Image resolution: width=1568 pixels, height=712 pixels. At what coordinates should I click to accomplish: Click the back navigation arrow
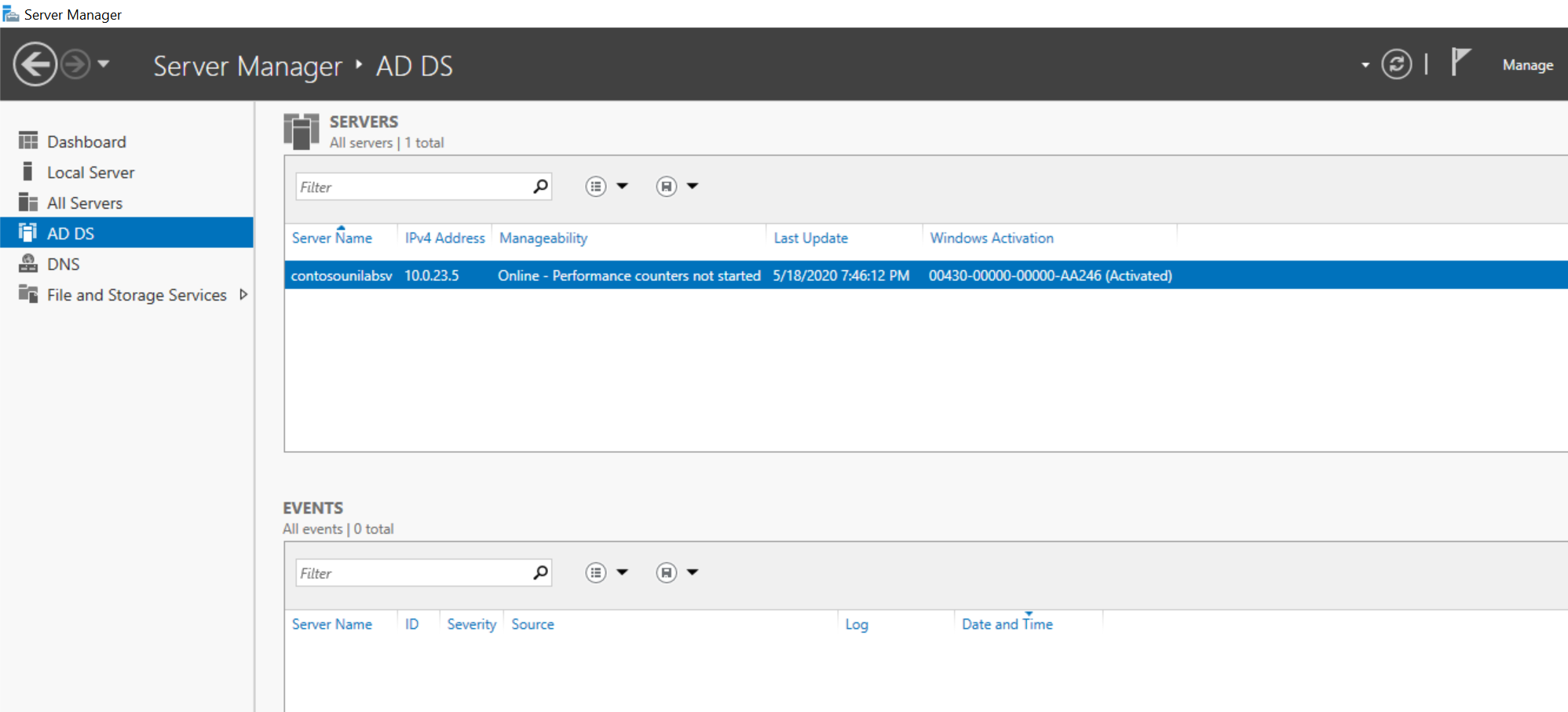(35, 64)
